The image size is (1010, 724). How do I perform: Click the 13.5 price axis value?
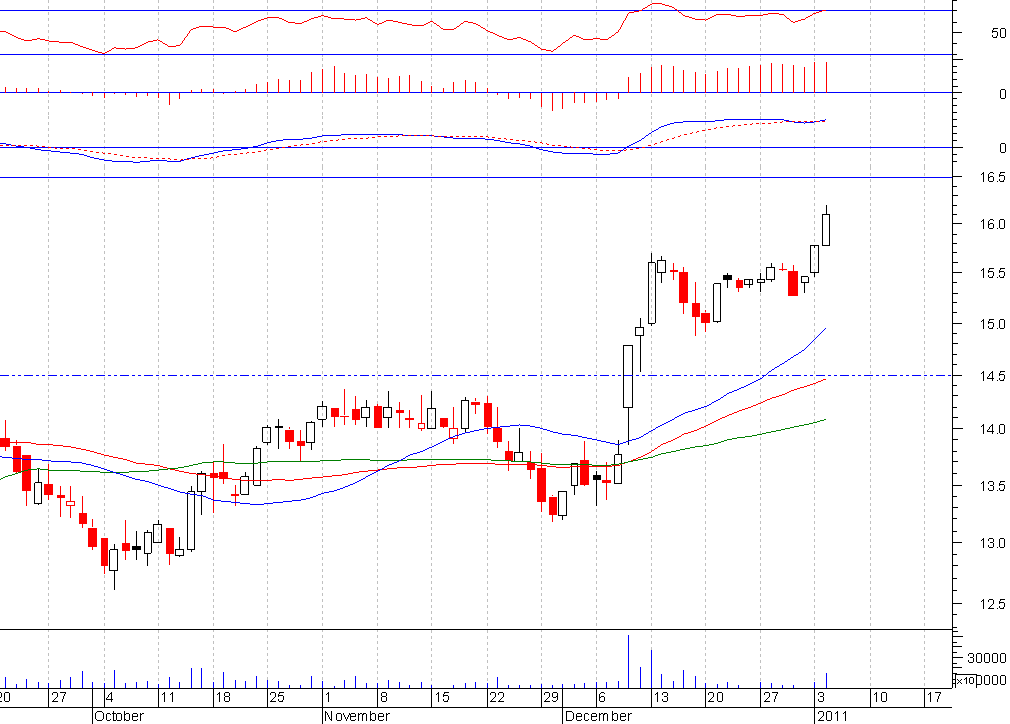pyautogui.click(x=992, y=486)
